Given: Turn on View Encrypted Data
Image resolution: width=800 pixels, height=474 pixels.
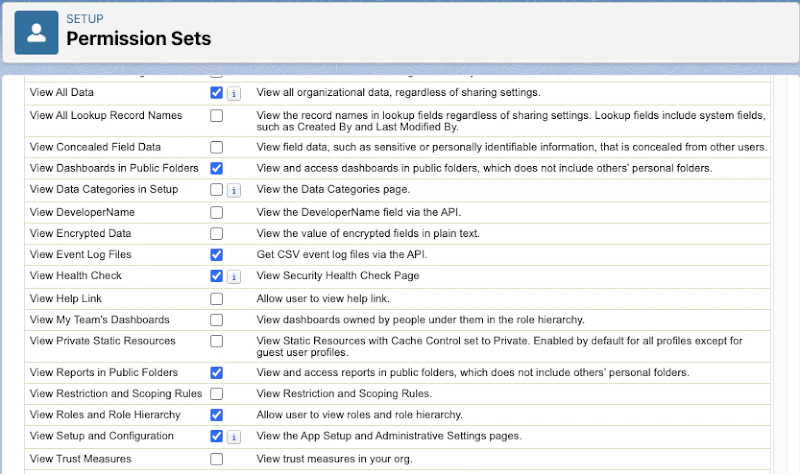Looking at the screenshot, I should click(x=216, y=233).
